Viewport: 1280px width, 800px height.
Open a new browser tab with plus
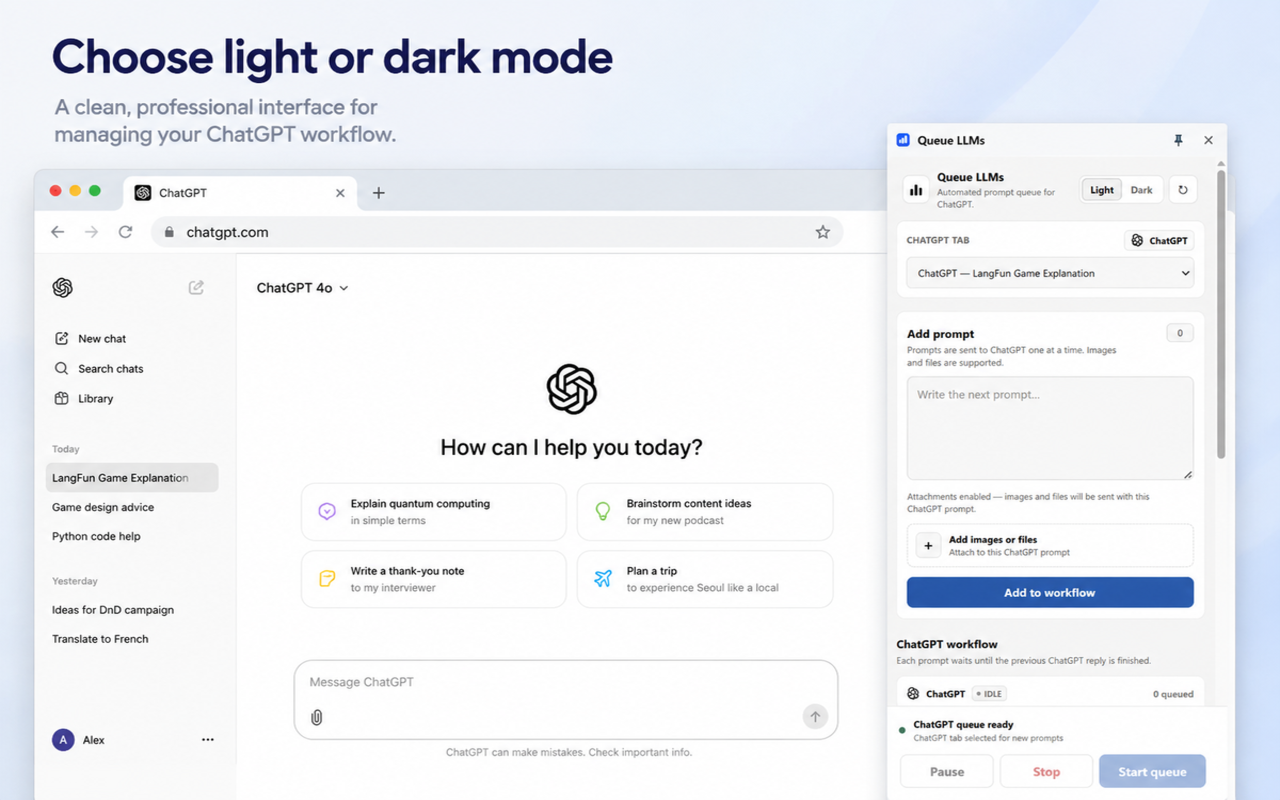click(378, 193)
